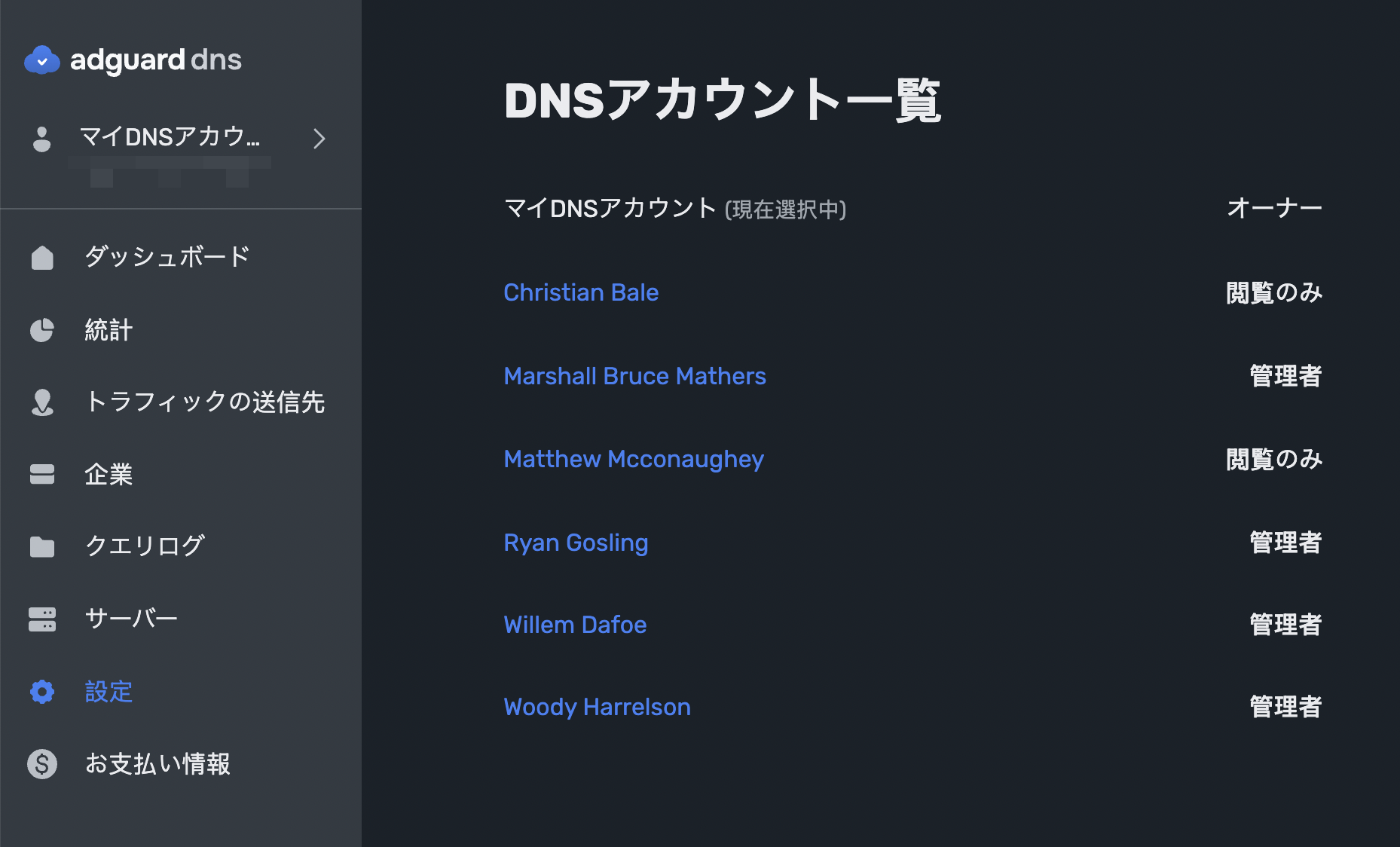Open the Ryan Gosling account
This screenshot has height=847, width=1400.
(x=576, y=542)
